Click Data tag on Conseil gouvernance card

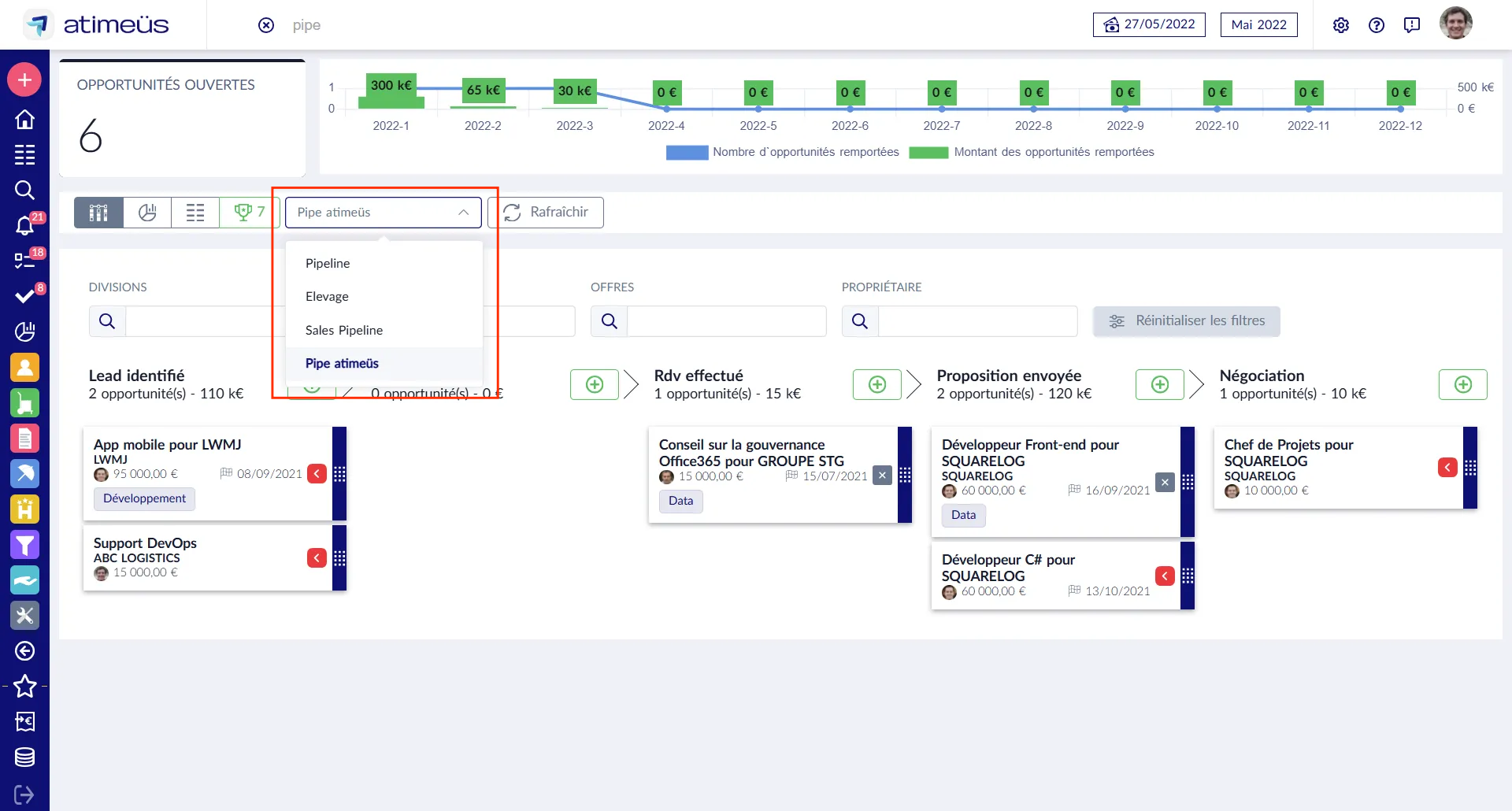(680, 501)
